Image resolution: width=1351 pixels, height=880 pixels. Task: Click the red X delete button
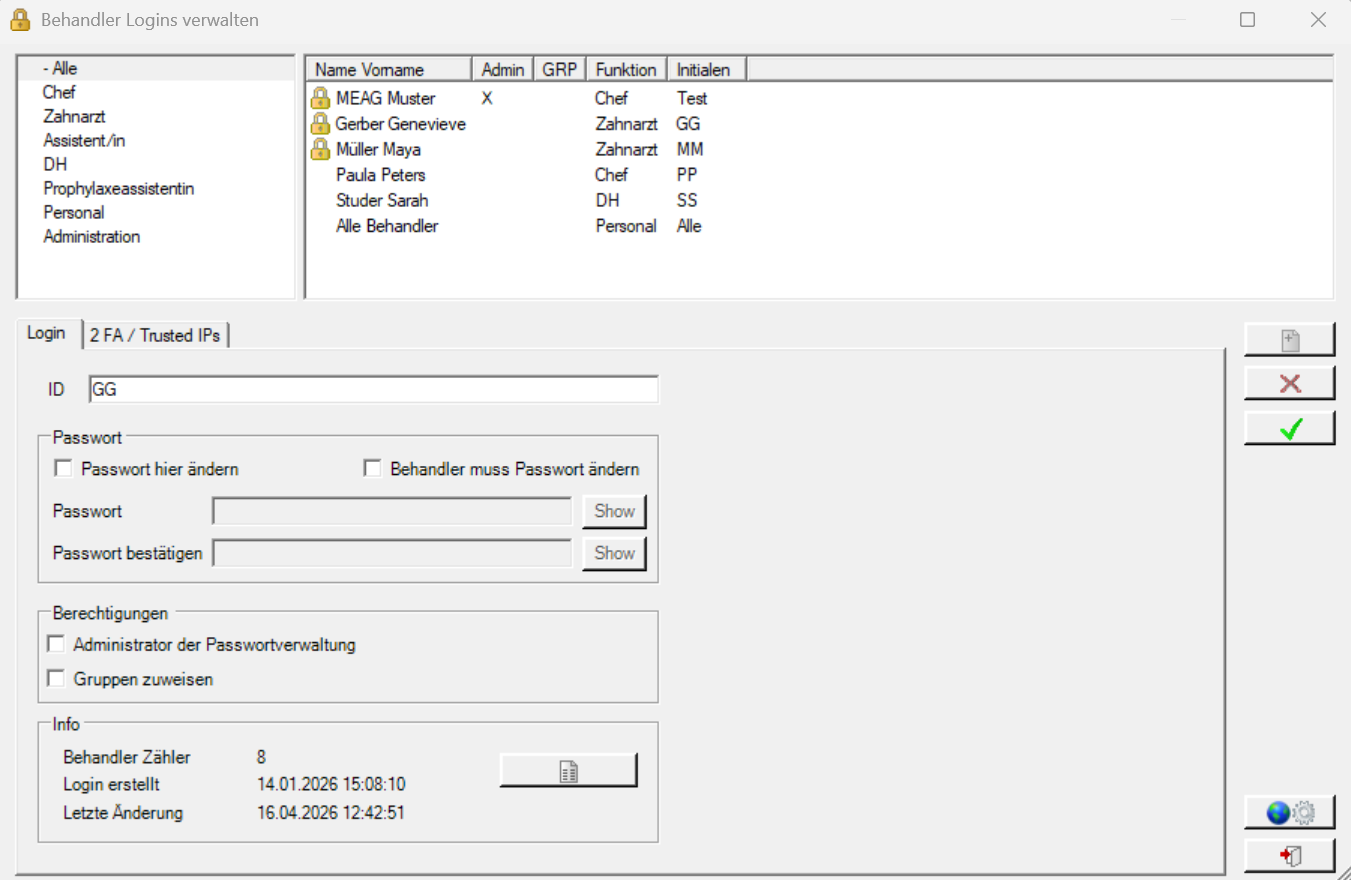coord(1290,384)
